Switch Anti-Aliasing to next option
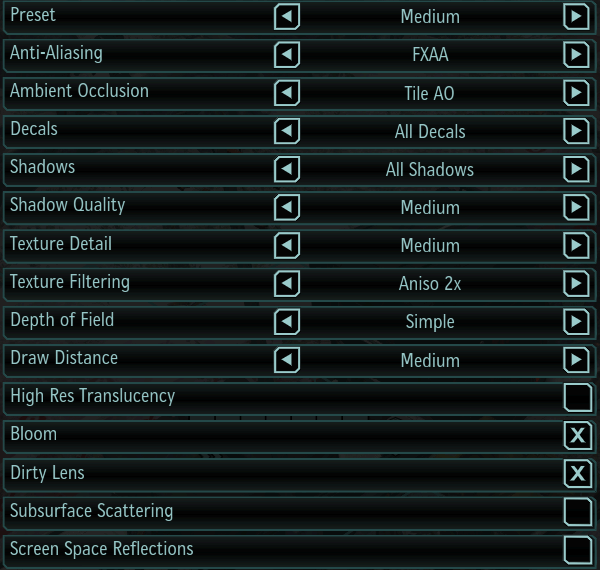 (576, 55)
